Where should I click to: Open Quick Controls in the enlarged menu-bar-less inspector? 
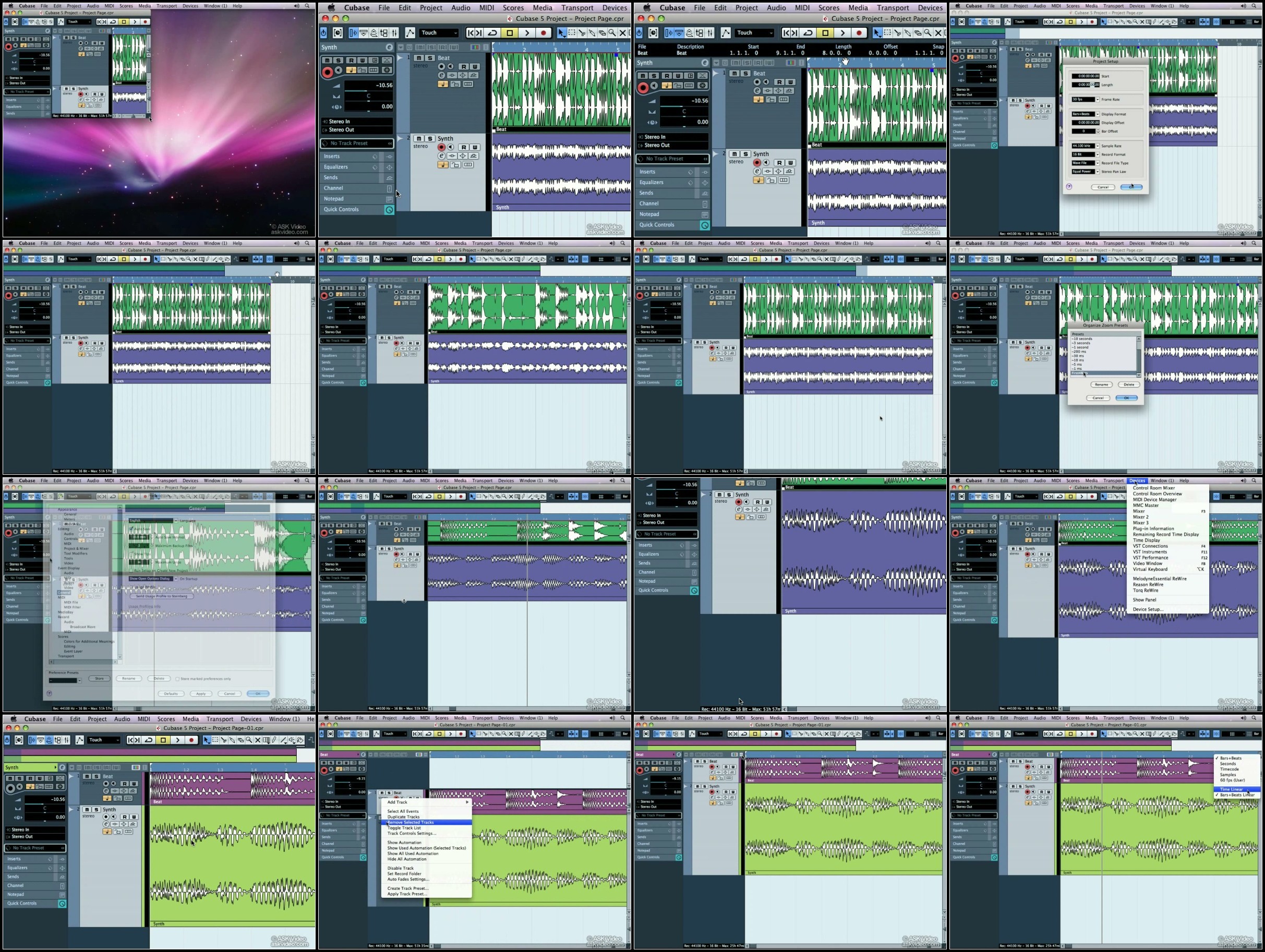pos(653,590)
